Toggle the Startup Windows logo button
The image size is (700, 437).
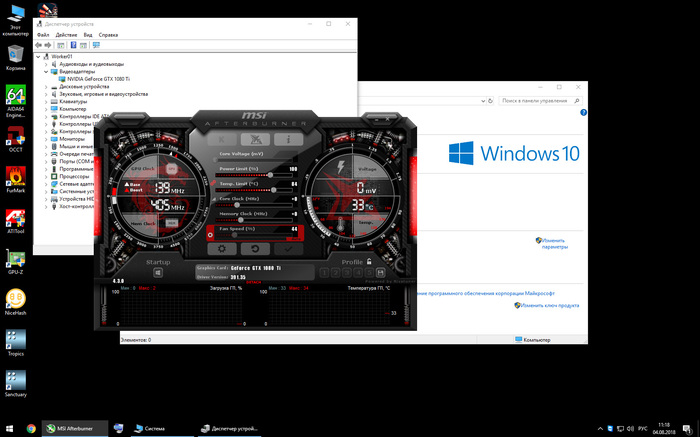159,274
